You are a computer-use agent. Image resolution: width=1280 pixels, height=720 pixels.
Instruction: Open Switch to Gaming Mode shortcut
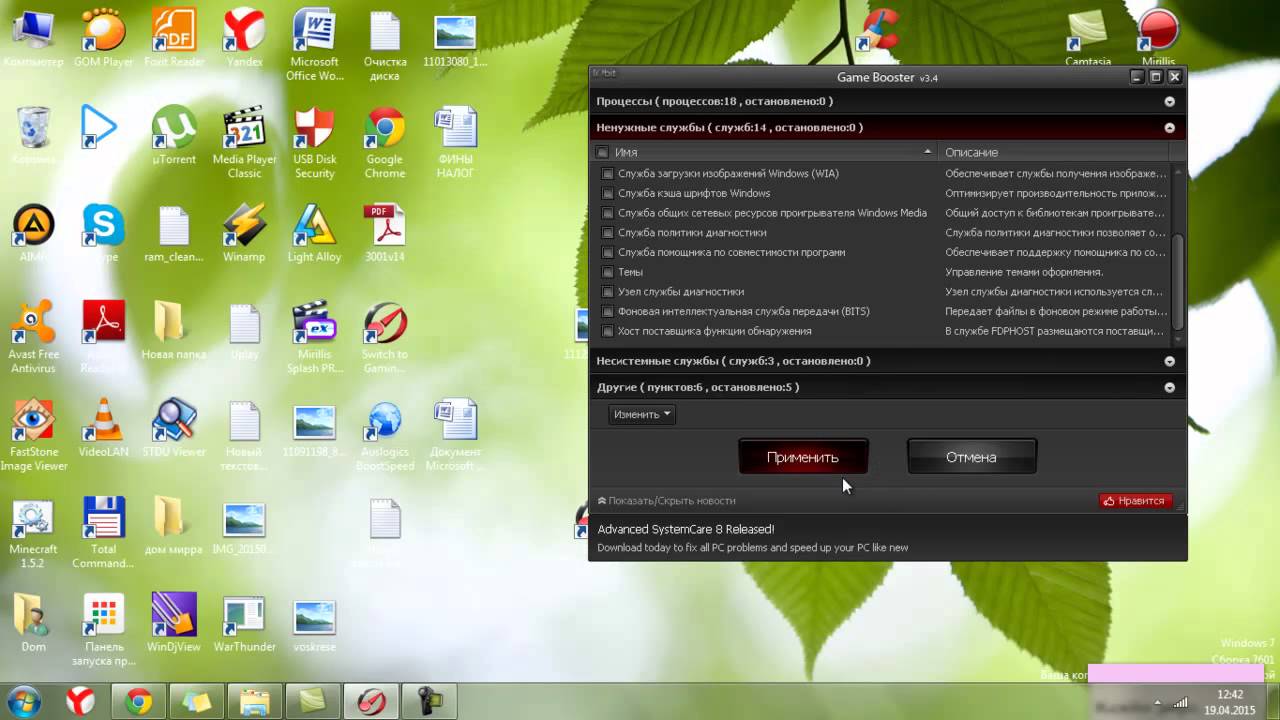(x=385, y=338)
